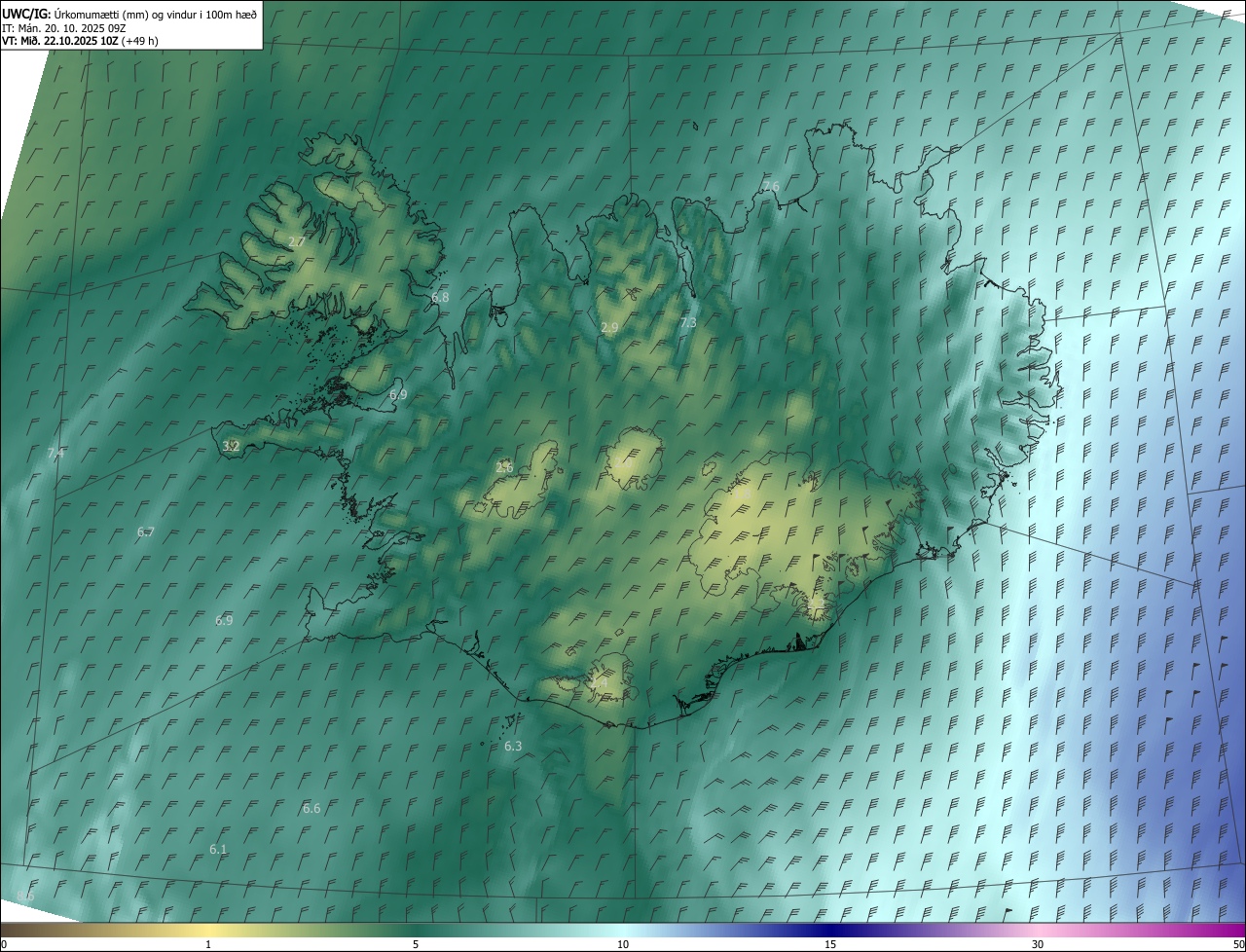Select the 6.7 value label on the map

(146, 531)
